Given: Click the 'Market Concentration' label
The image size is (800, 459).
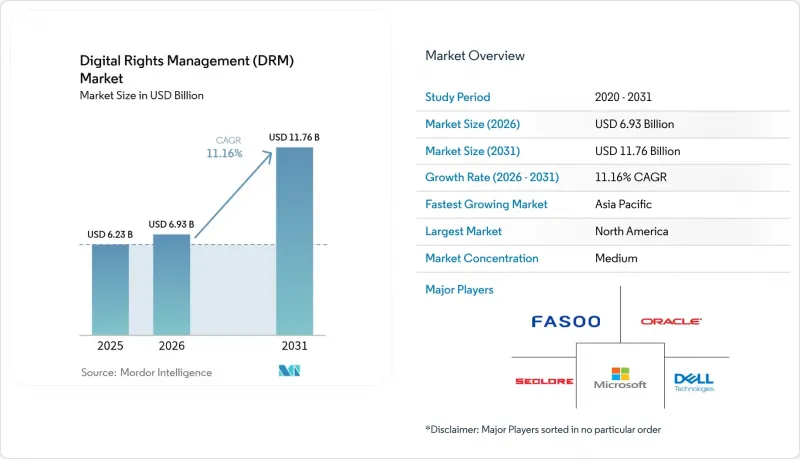Looking at the screenshot, I should 482,258.
